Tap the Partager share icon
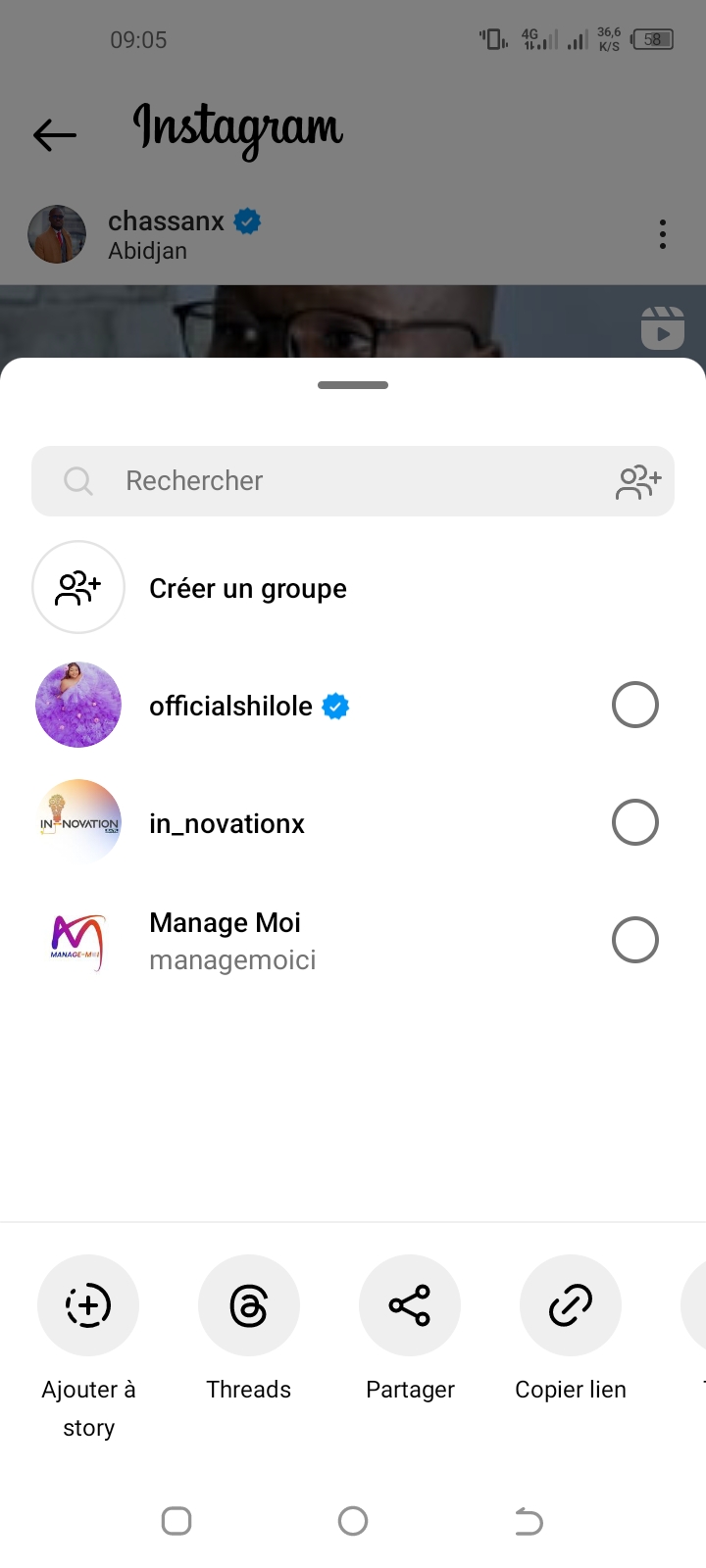Image resolution: width=706 pixels, height=1568 pixels. point(410,1305)
